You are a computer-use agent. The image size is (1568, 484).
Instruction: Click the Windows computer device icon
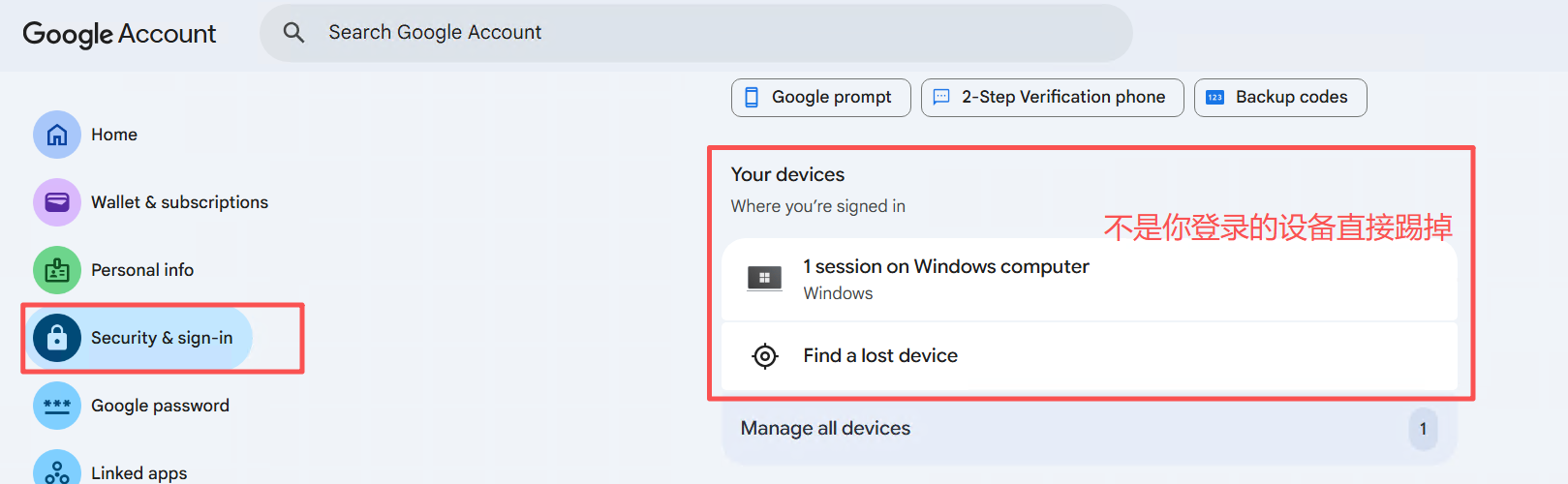click(765, 279)
